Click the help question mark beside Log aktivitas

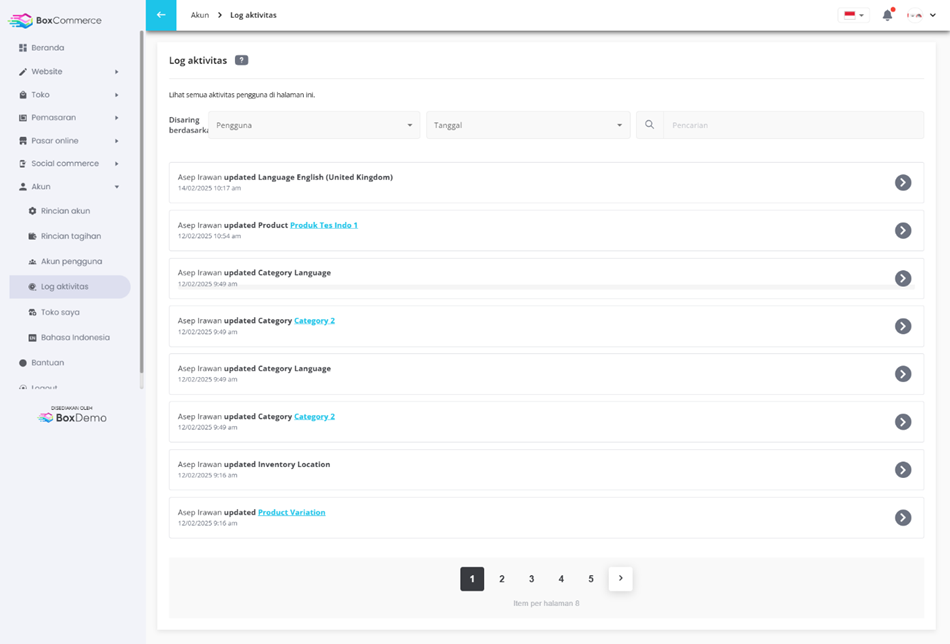[242, 60]
